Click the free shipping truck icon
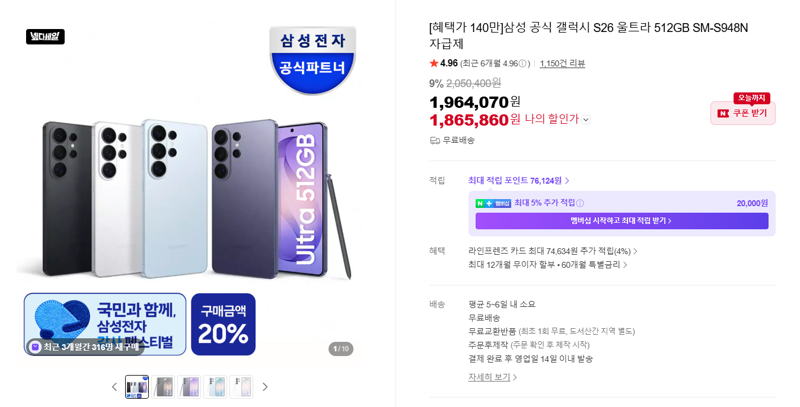Viewport: 800px width, 407px height. (435, 140)
